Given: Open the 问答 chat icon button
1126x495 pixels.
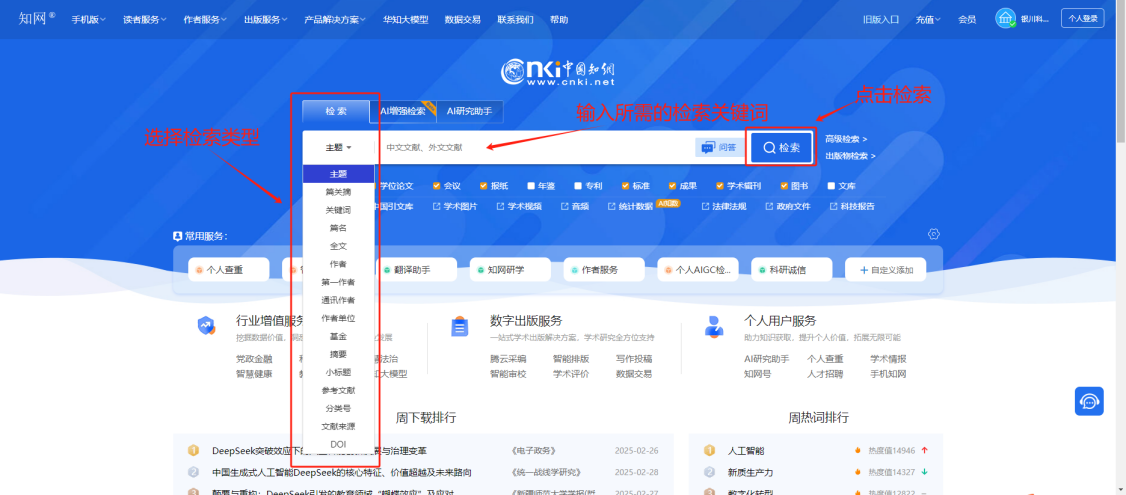Looking at the screenshot, I should pyautogui.click(x=720, y=147).
